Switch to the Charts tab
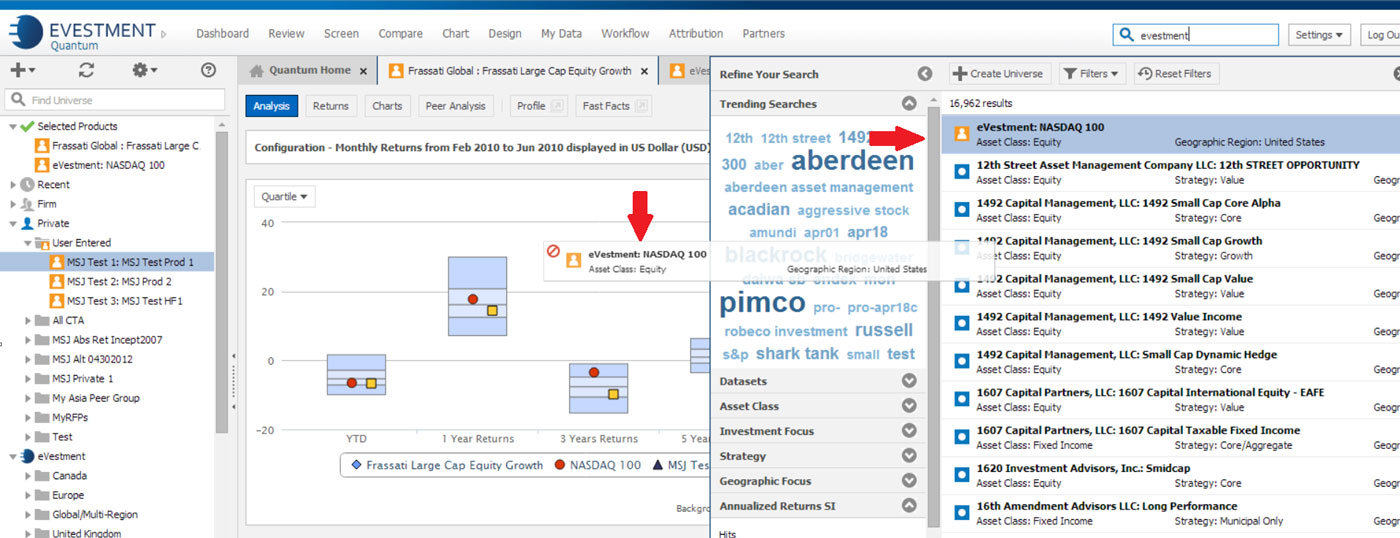 click(387, 106)
